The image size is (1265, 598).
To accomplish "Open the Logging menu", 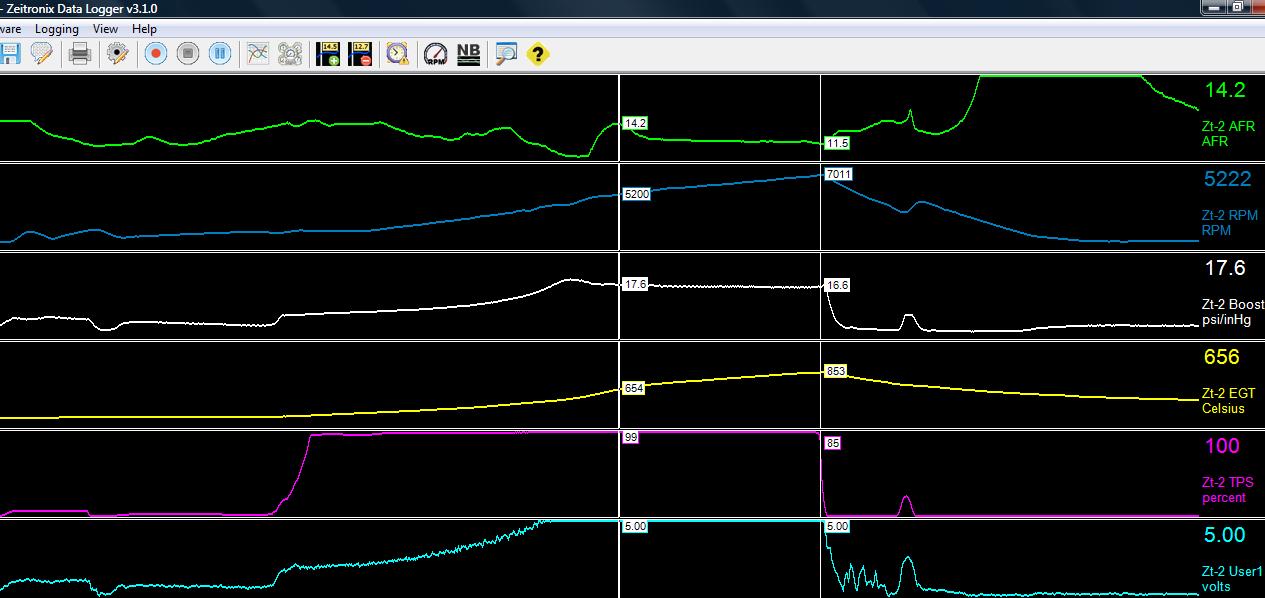I will [x=57, y=29].
